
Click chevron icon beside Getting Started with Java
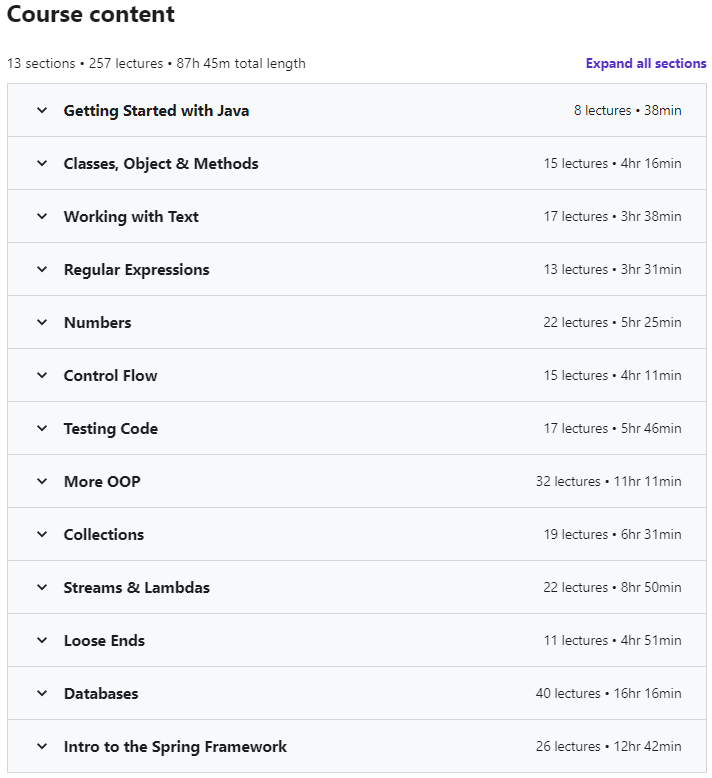click(42, 111)
